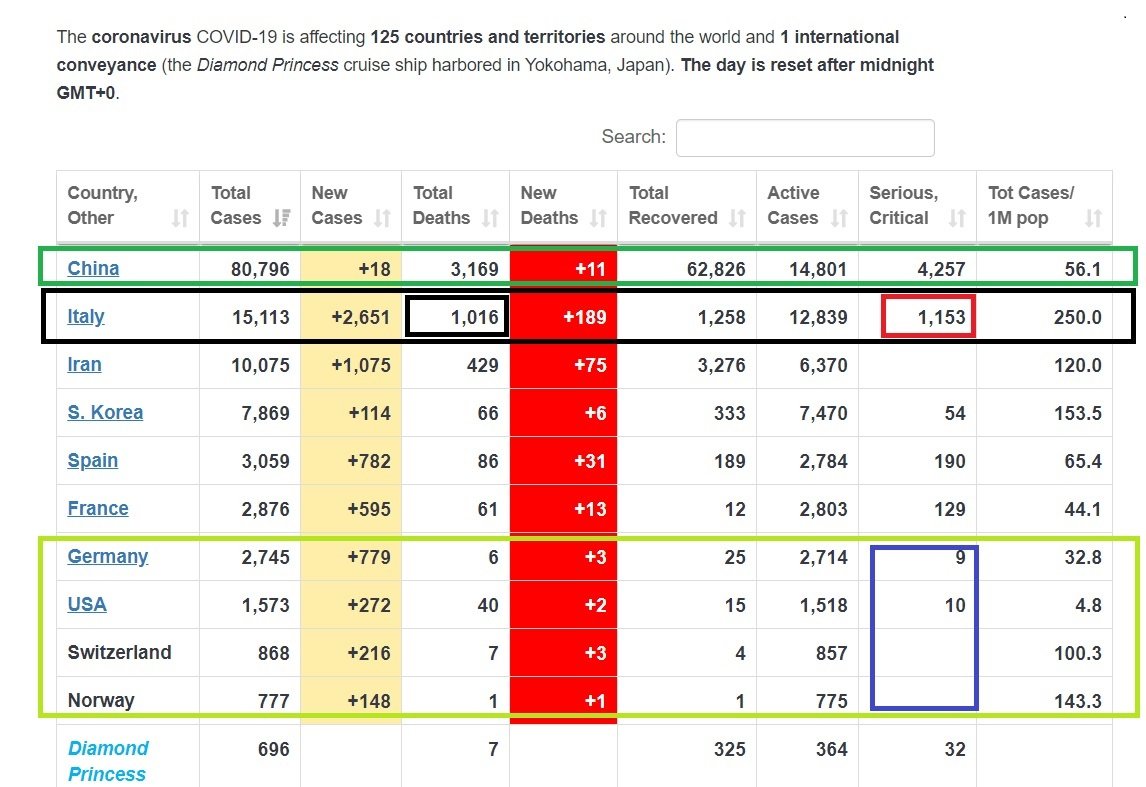This screenshot has width=1146, height=787.
Task: Sort by New Cases using arrow icon
Action: [x=382, y=218]
